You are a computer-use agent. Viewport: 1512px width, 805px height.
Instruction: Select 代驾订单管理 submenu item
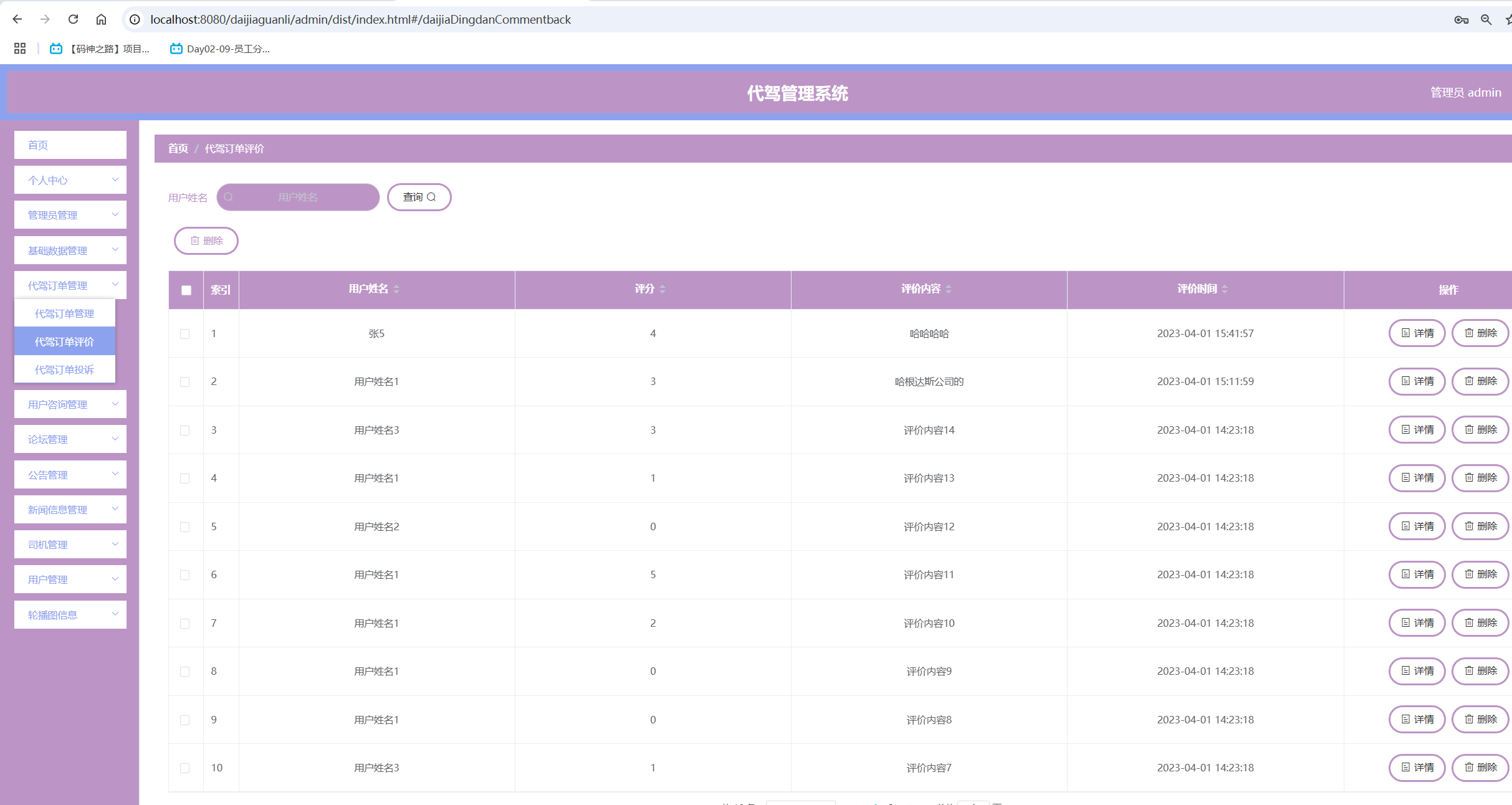pos(65,313)
